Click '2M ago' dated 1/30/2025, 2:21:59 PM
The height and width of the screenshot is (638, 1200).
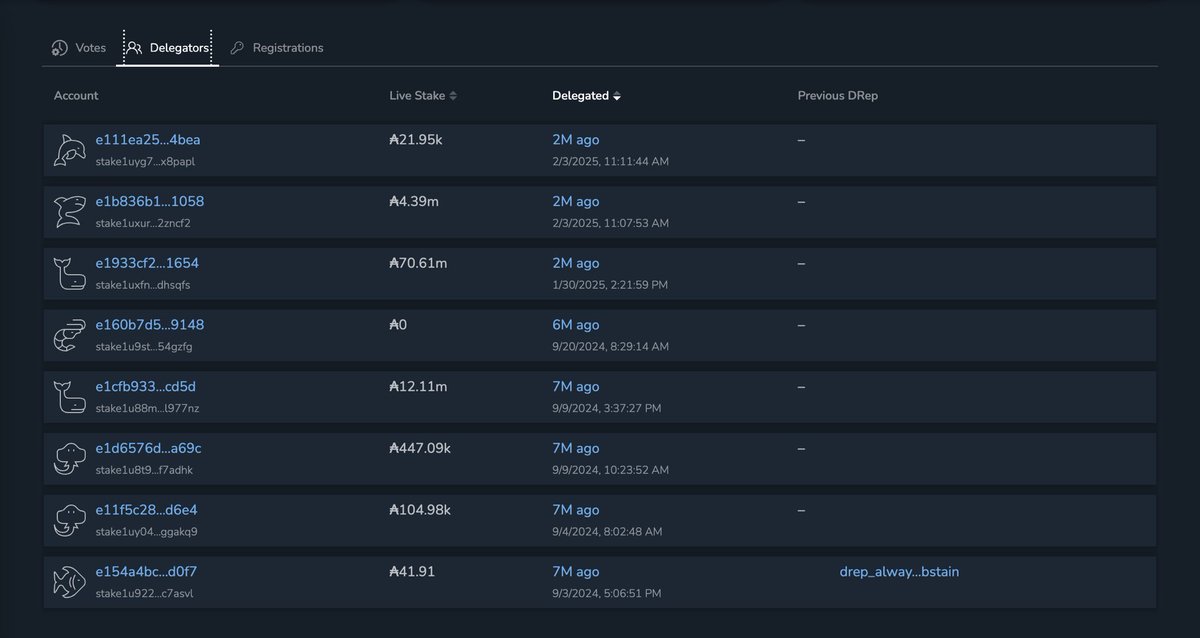pos(576,264)
